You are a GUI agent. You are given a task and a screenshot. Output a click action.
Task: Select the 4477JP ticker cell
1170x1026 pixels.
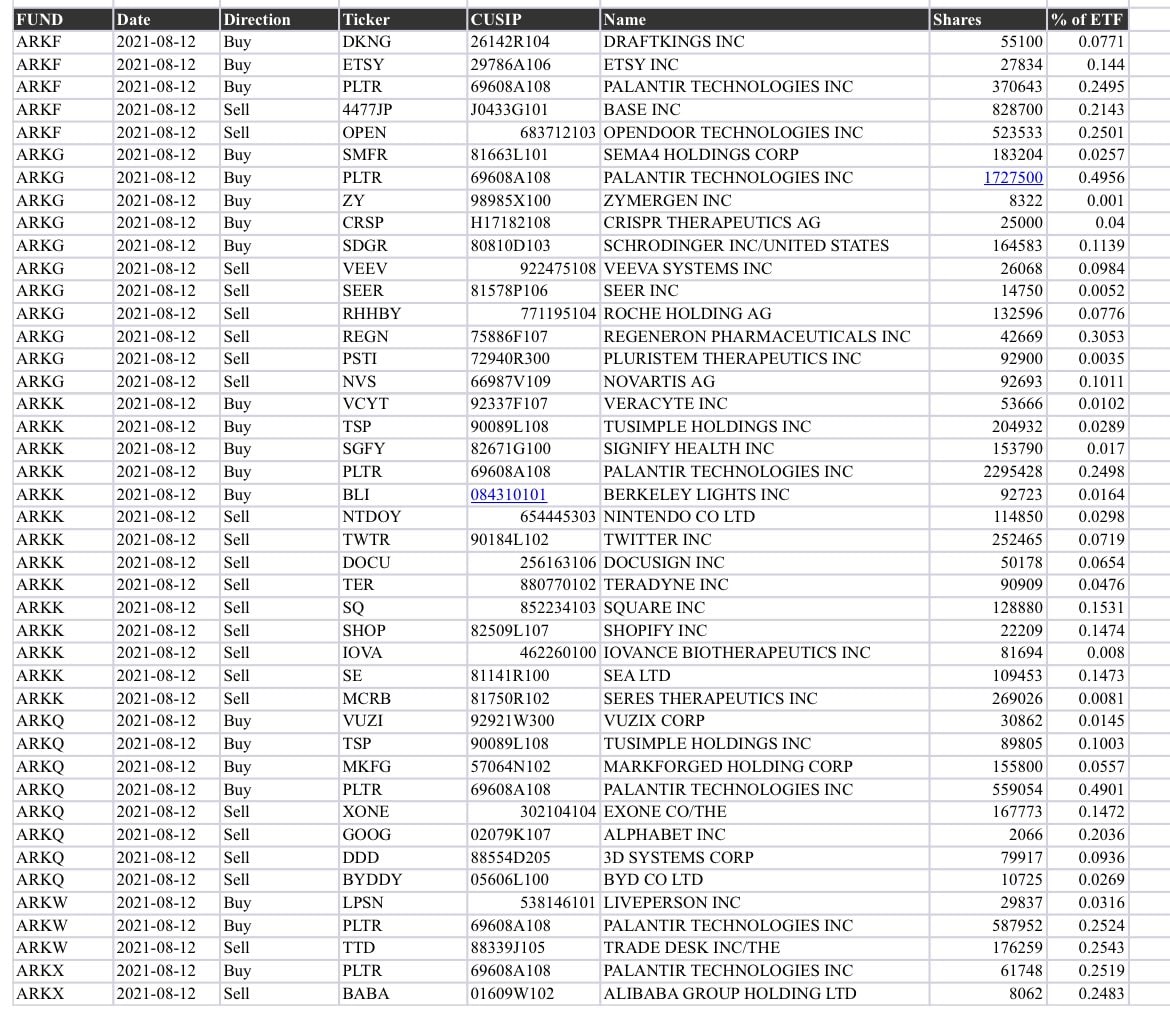[403, 110]
